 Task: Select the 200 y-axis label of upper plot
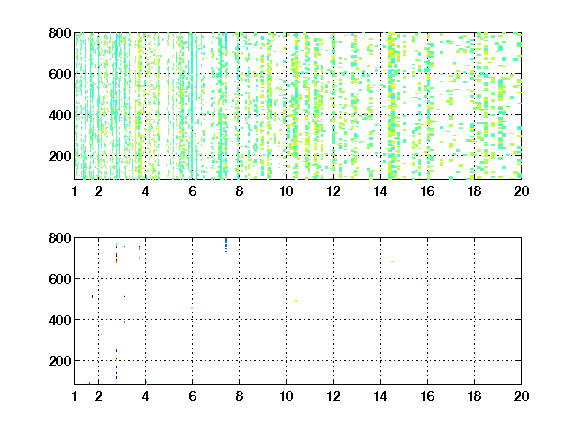[x=60, y=156]
